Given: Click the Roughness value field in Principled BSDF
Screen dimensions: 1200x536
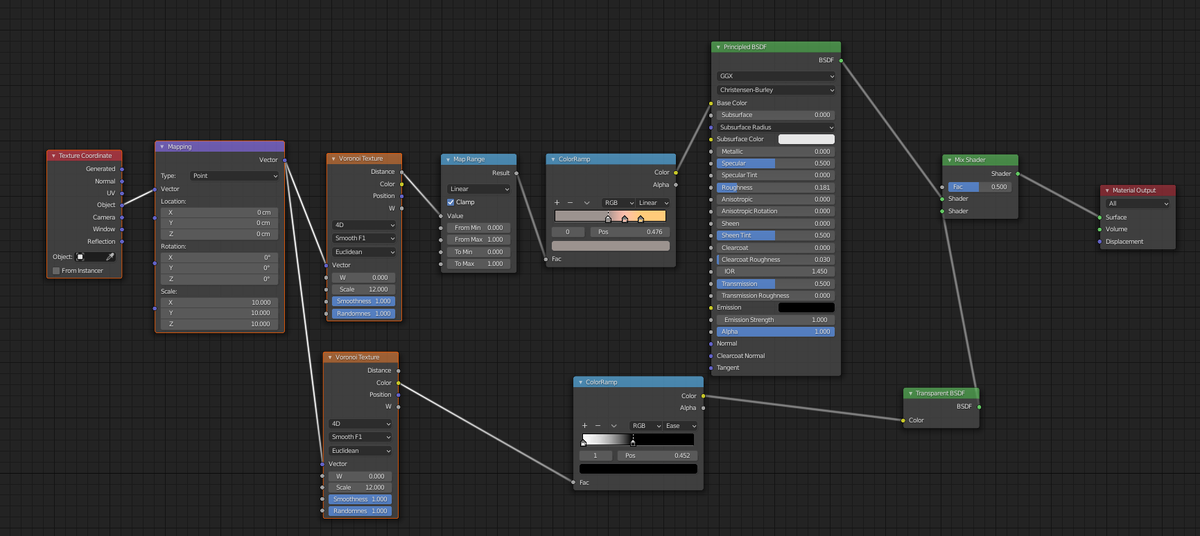Looking at the screenshot, I should 775,187.
